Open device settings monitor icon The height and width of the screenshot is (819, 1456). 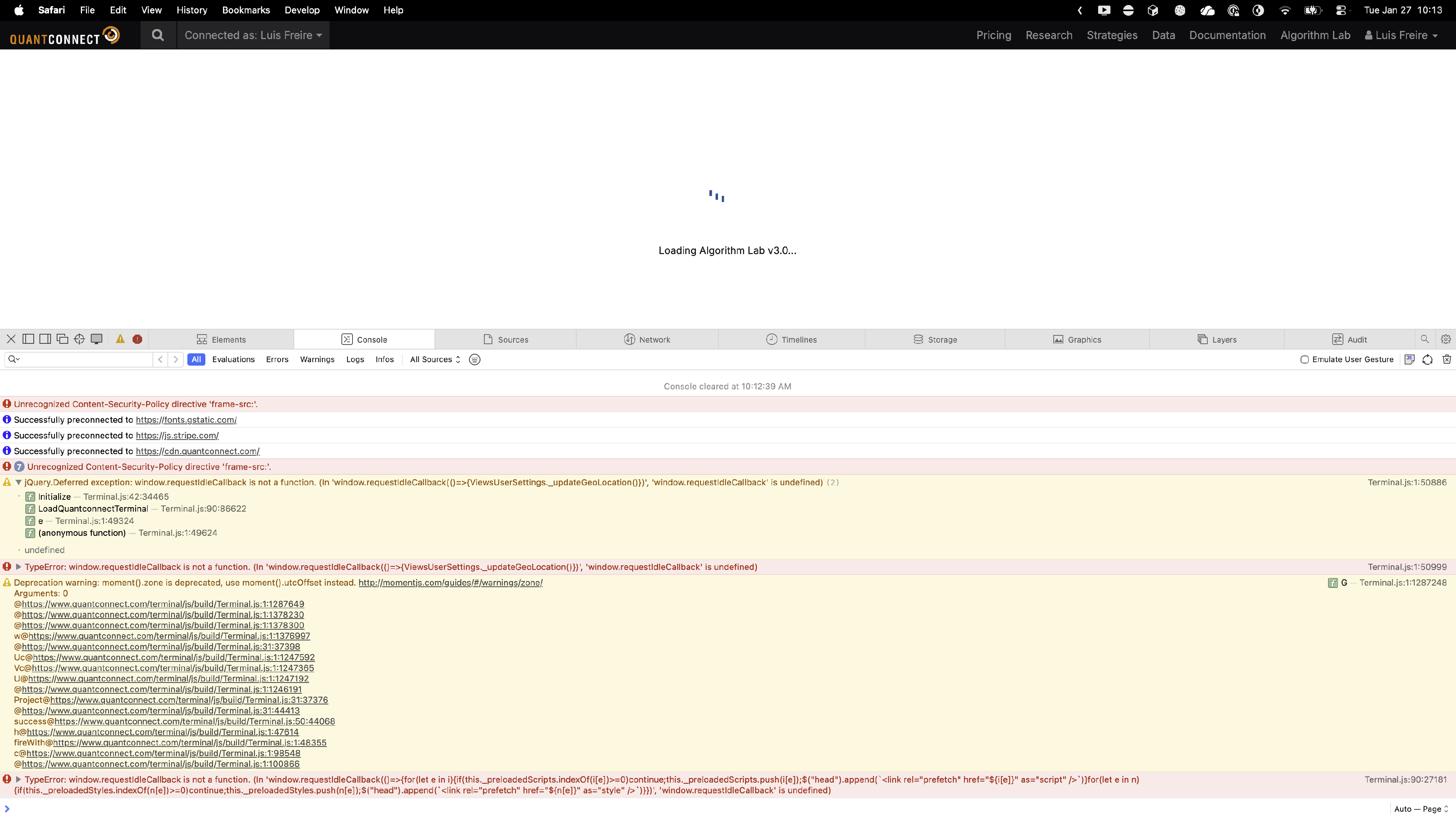97,339
